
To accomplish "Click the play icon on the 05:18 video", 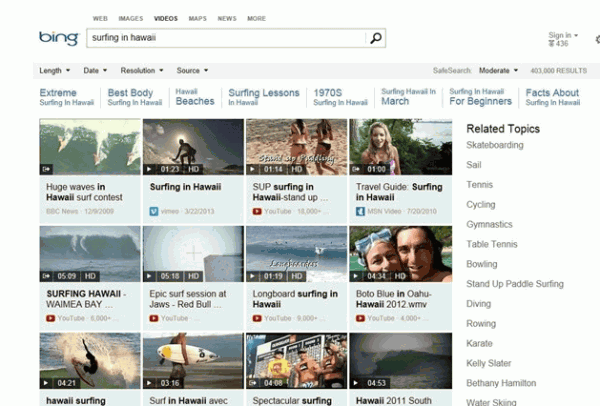I will point(149,276).
